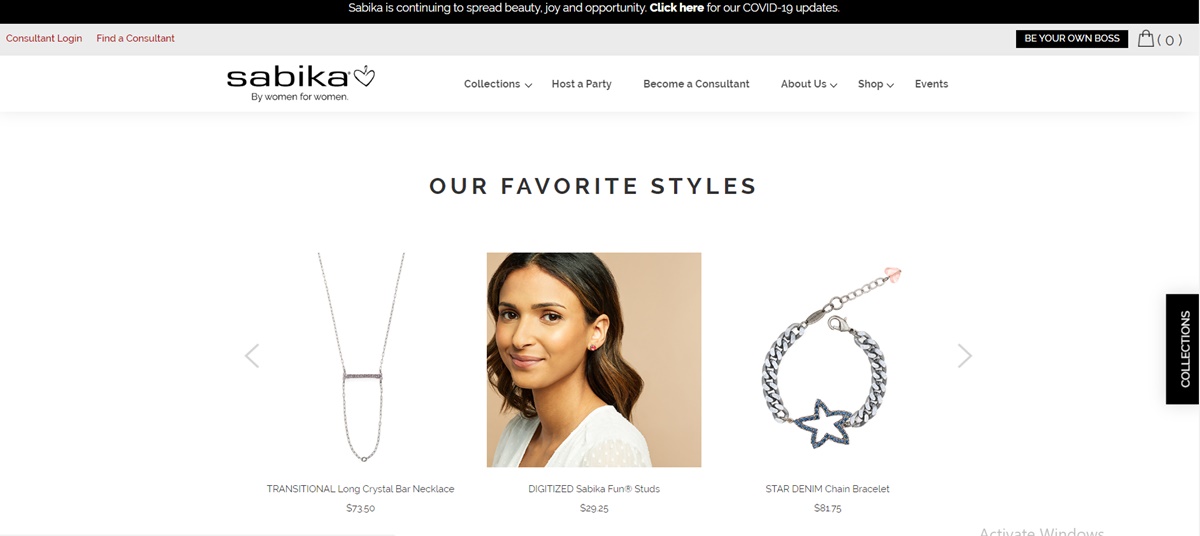1200x536 pixels.
Task: Click the BE YOUR OWN BOSS button
Action: tap(1072, 39)
